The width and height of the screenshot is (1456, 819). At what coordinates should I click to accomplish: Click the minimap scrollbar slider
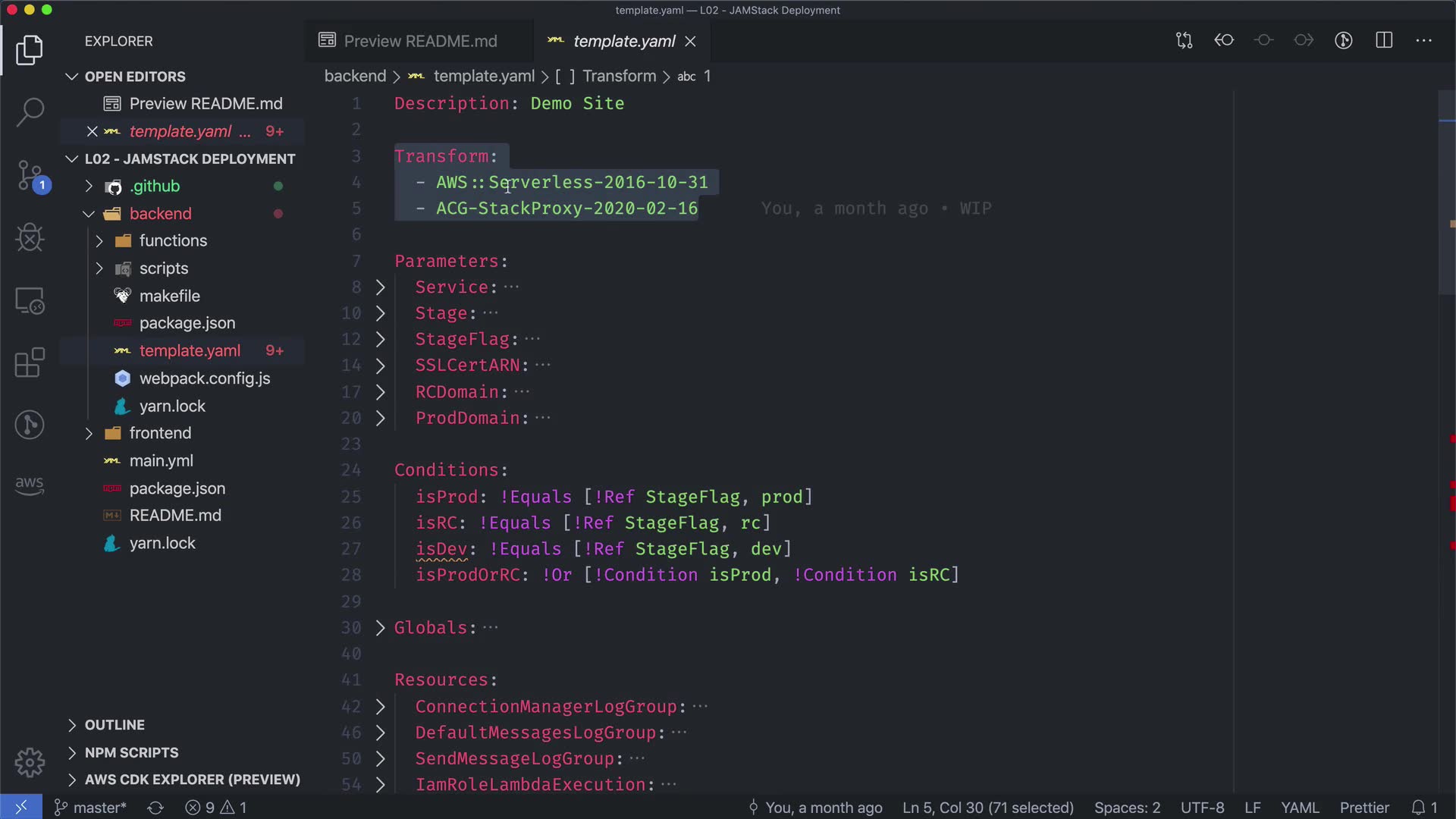pos(1446,193)
